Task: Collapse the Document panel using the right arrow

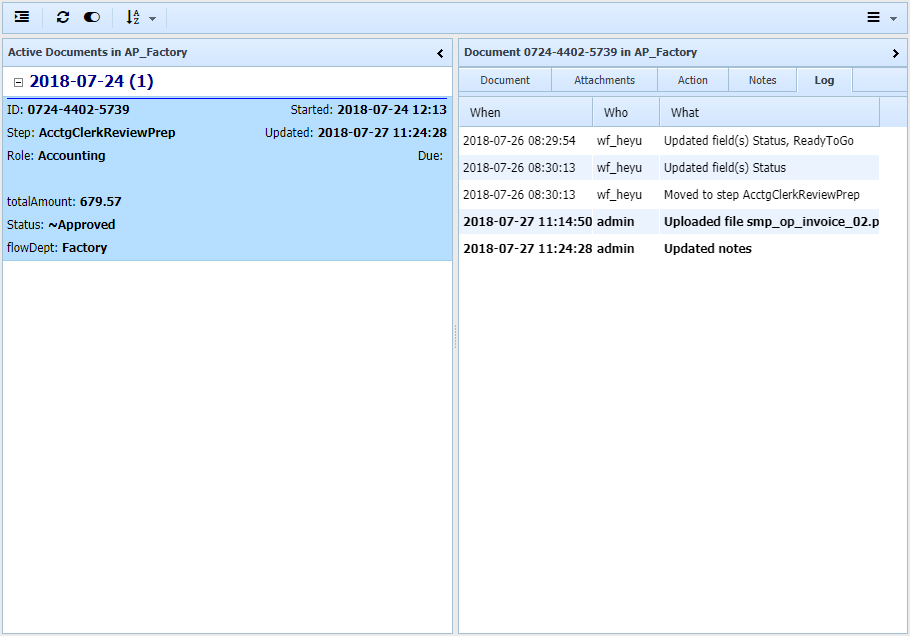Action: point(895,53)
